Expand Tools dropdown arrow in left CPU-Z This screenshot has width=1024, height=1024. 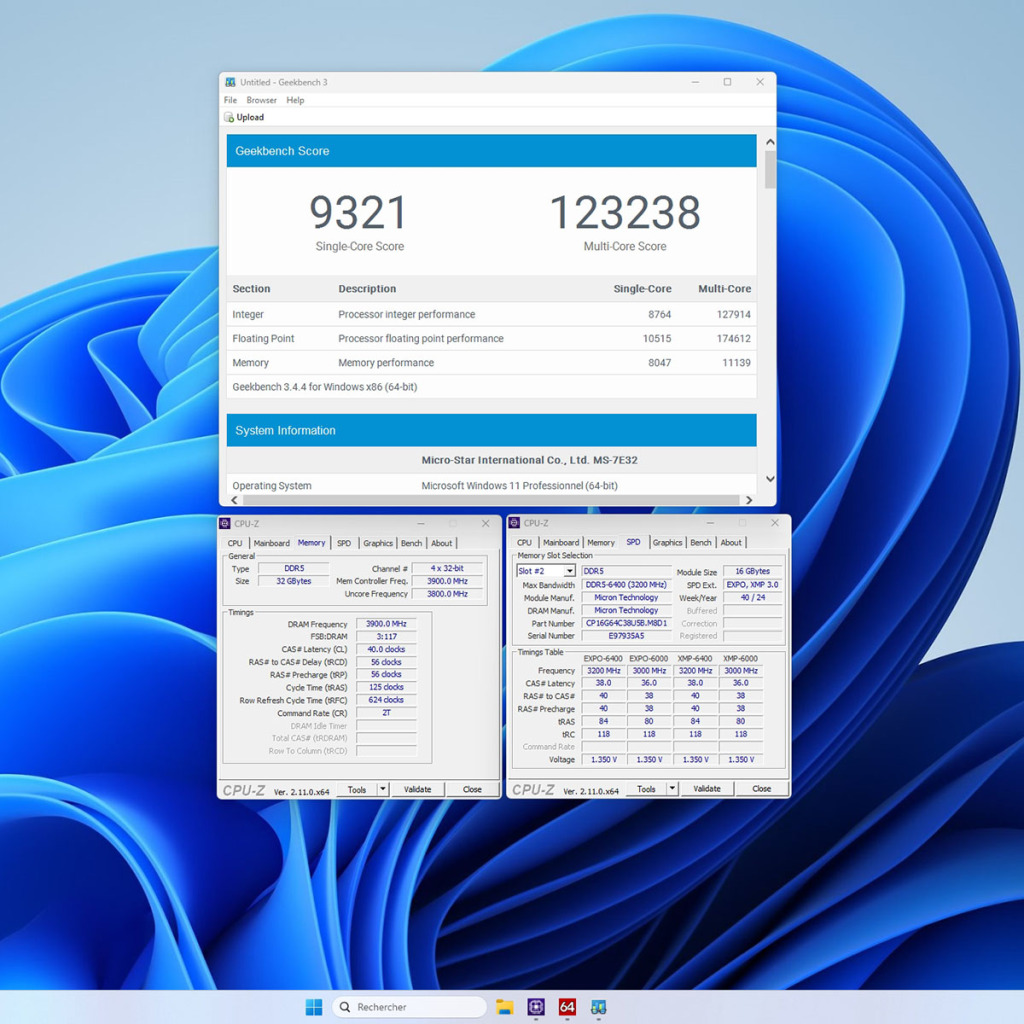point(383,790)
